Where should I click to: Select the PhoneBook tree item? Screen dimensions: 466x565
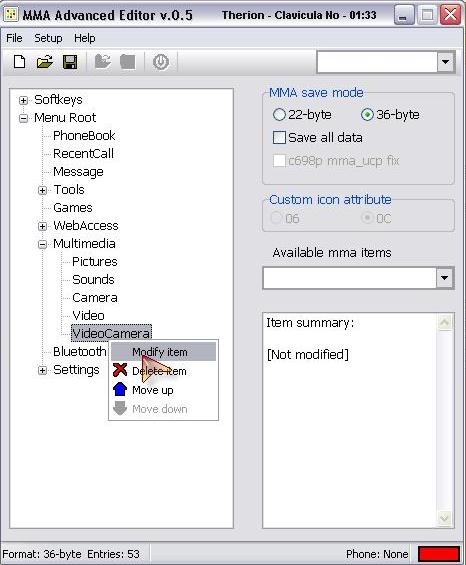tap(84, 135)
